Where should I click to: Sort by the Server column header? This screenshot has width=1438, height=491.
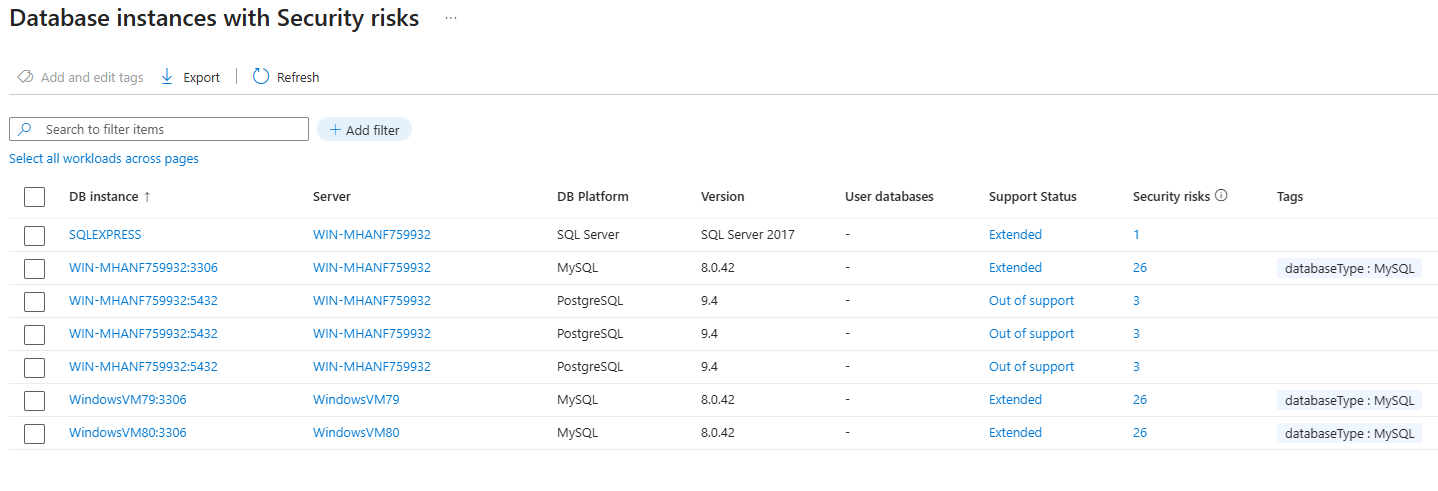pyautogui.click(x=332, y=197)
